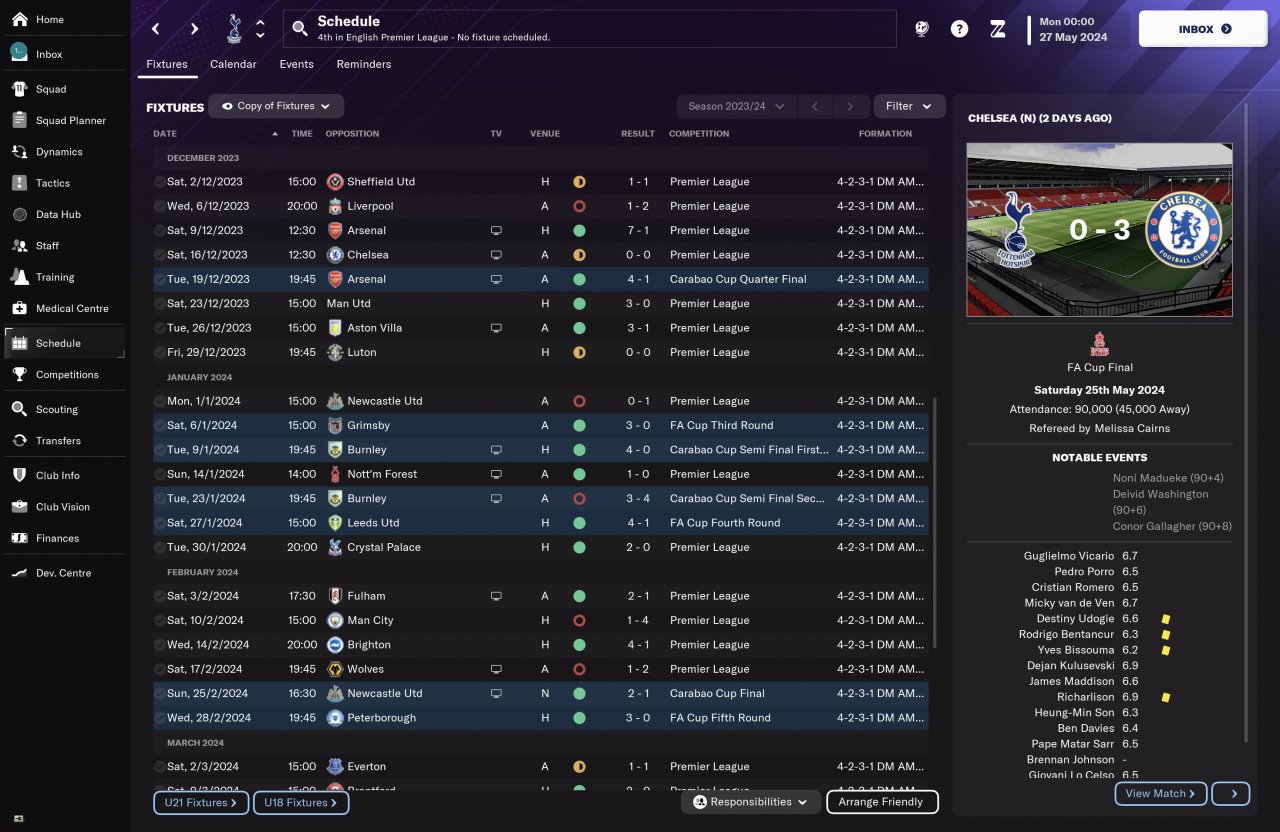Click the Liverpool club badge in fixtures
Screen dimensions: 1280x832
(335, 206)
